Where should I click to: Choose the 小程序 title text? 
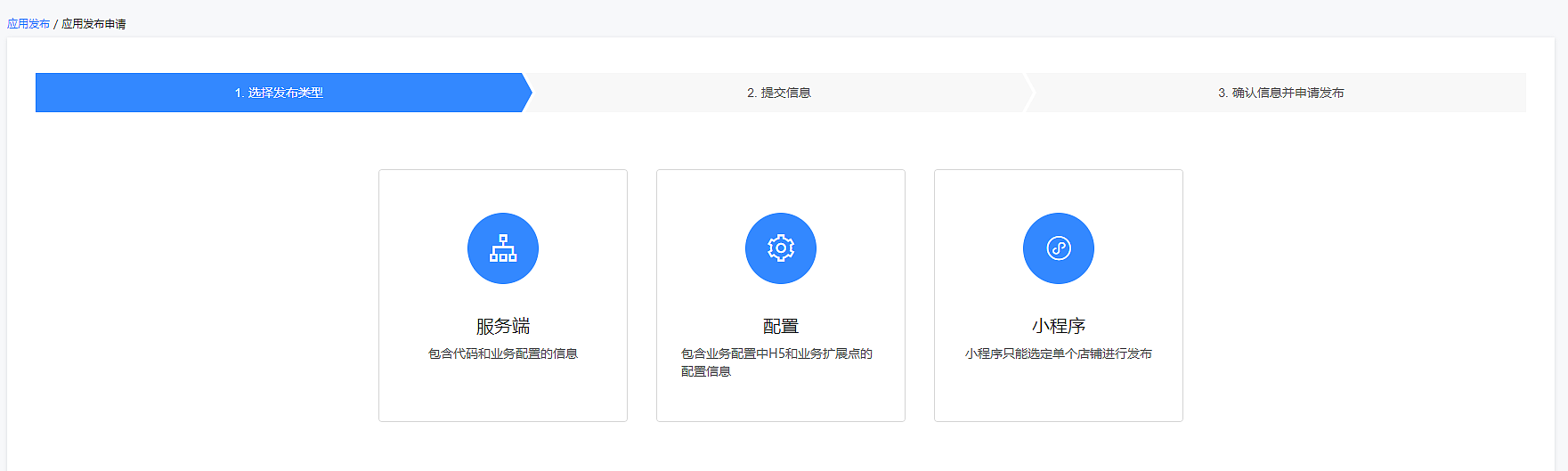(1059, 326)
